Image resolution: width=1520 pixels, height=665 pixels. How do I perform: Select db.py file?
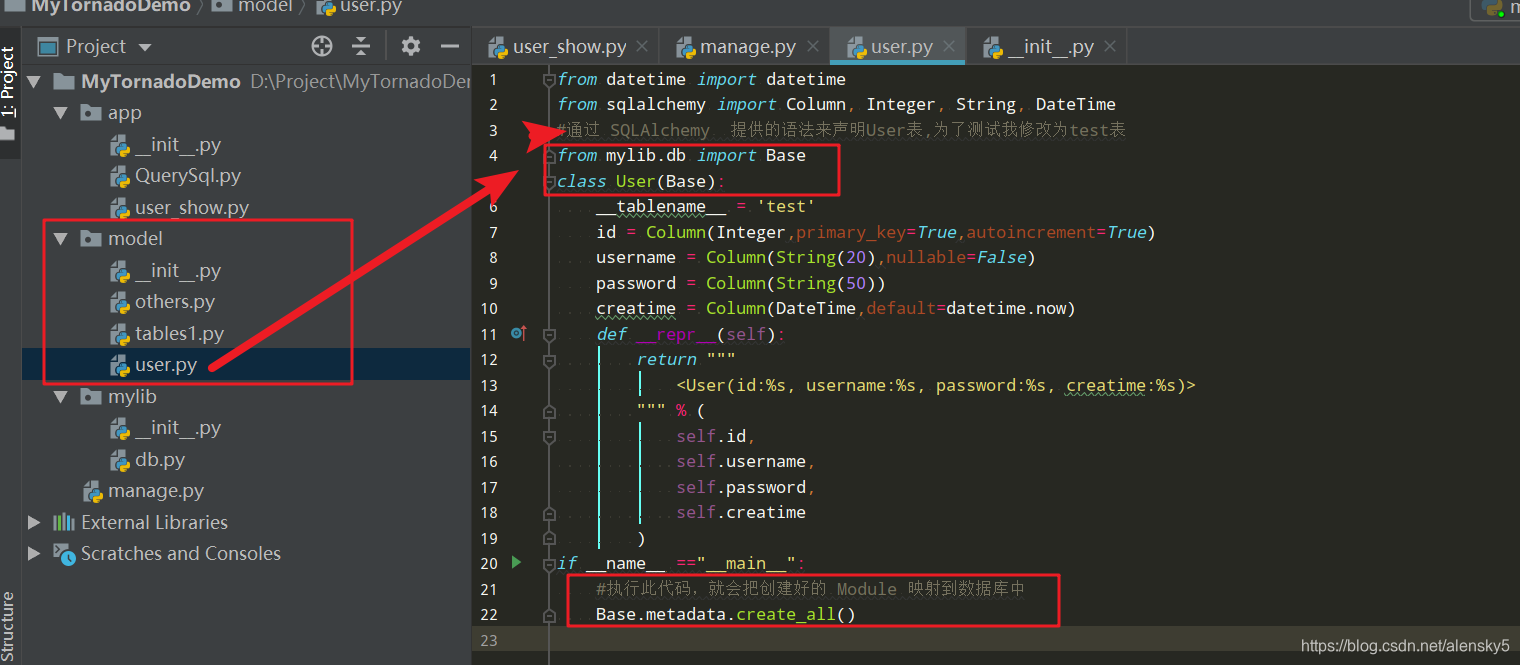[x=160, y=460]
